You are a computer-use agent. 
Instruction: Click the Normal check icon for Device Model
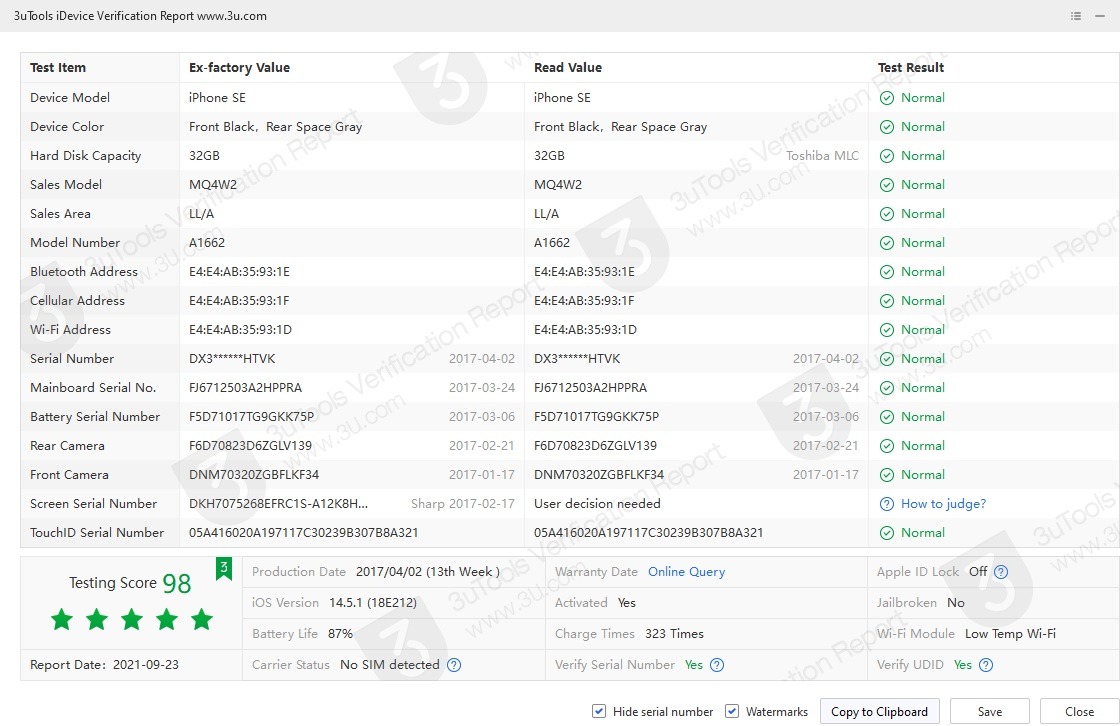[x=886, y=98]
